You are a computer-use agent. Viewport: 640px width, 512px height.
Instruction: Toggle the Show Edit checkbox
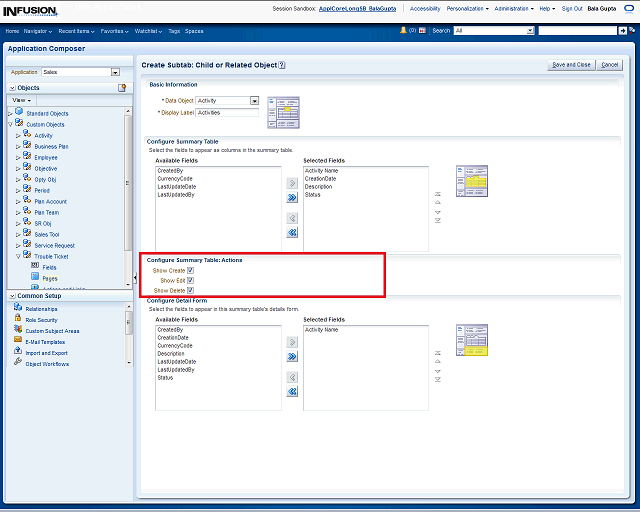coord(190,281)
